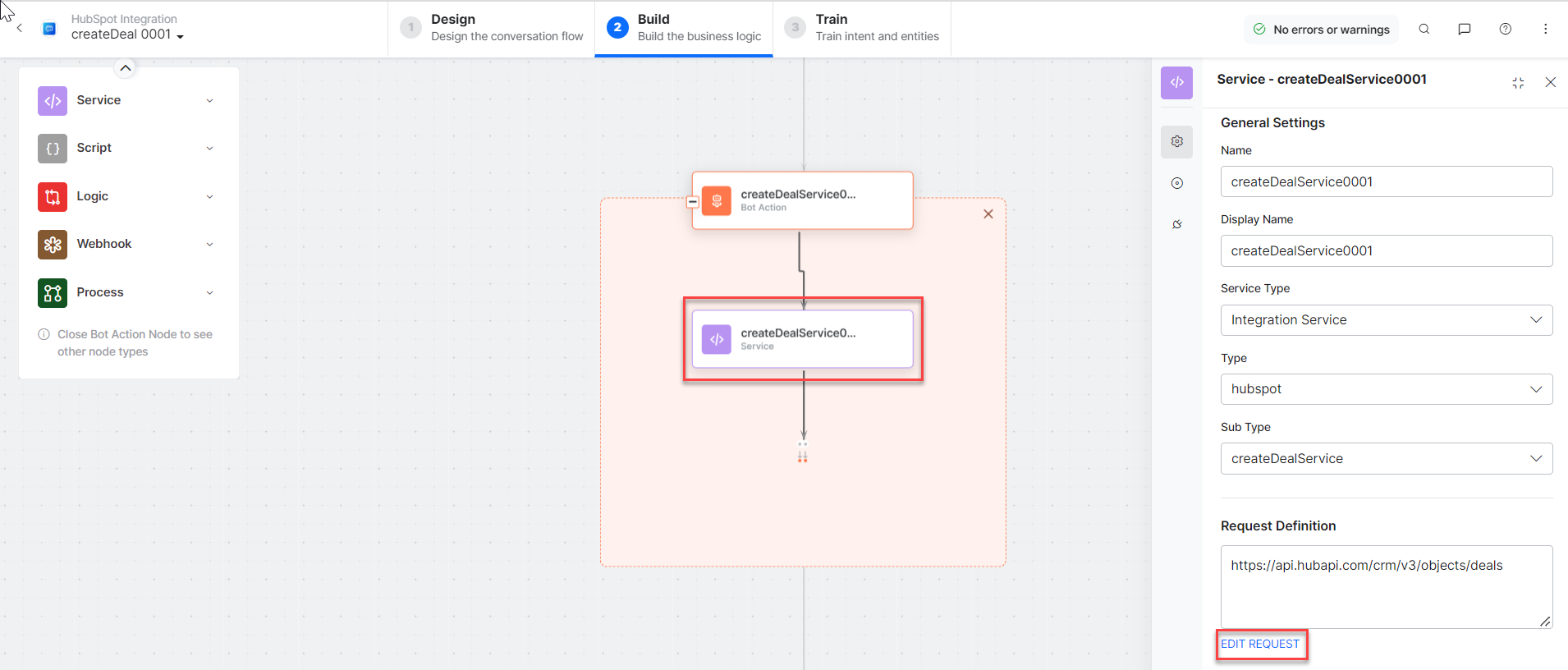Switch to the Design step tab
Screen dimensions: 1568x670
click(x=491, y=28)
